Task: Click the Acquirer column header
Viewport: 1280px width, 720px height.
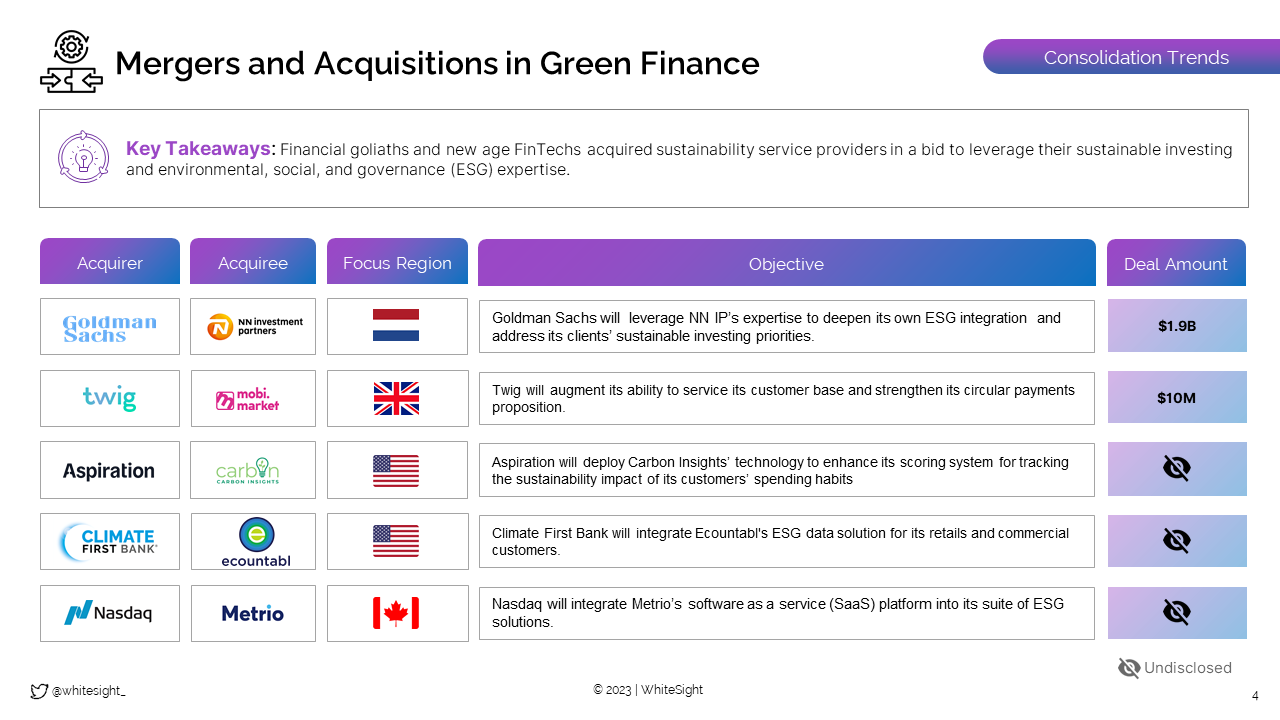Action: 110,263
